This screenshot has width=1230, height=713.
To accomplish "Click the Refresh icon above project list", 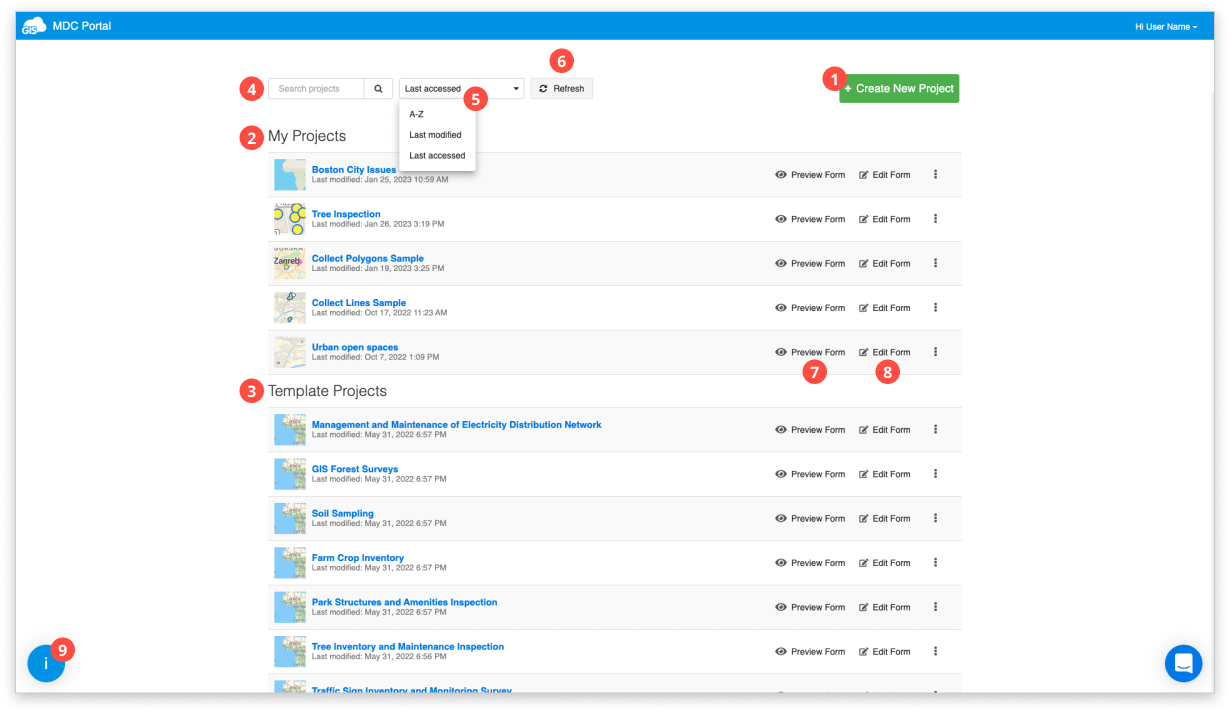I will 543,88.
